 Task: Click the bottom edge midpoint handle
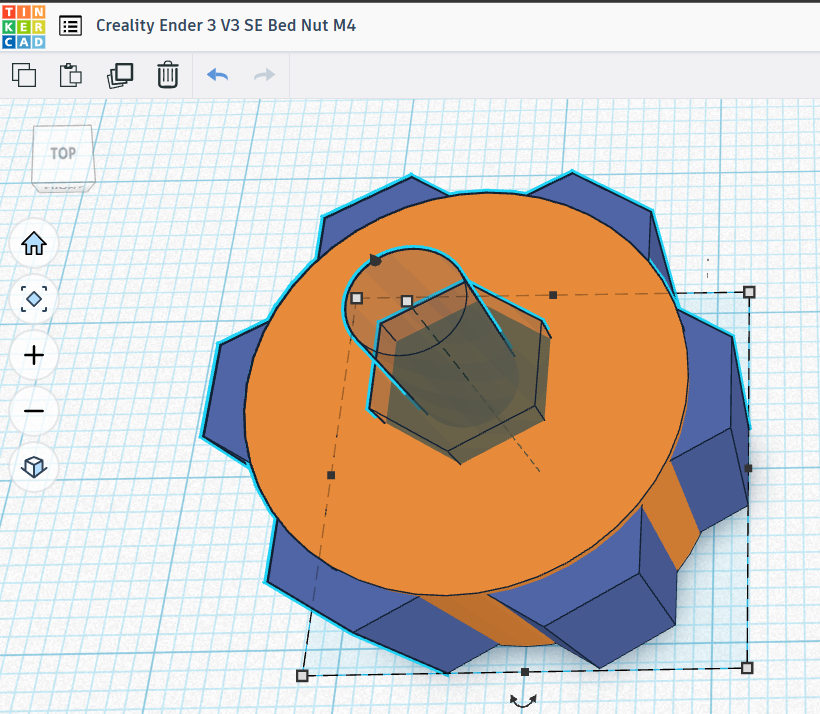[525, 672]
